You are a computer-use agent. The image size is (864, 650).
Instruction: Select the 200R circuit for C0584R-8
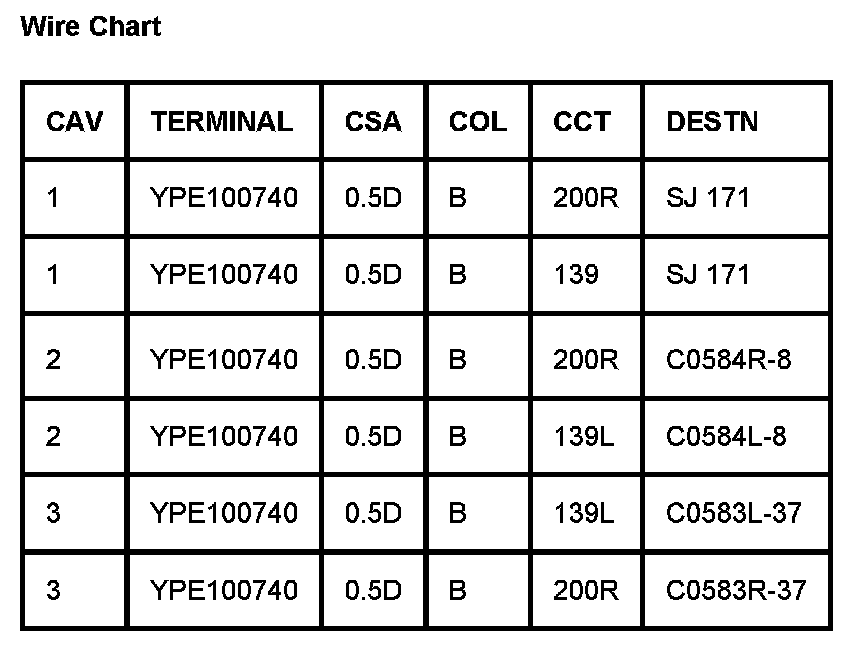[x=586, y=359]
